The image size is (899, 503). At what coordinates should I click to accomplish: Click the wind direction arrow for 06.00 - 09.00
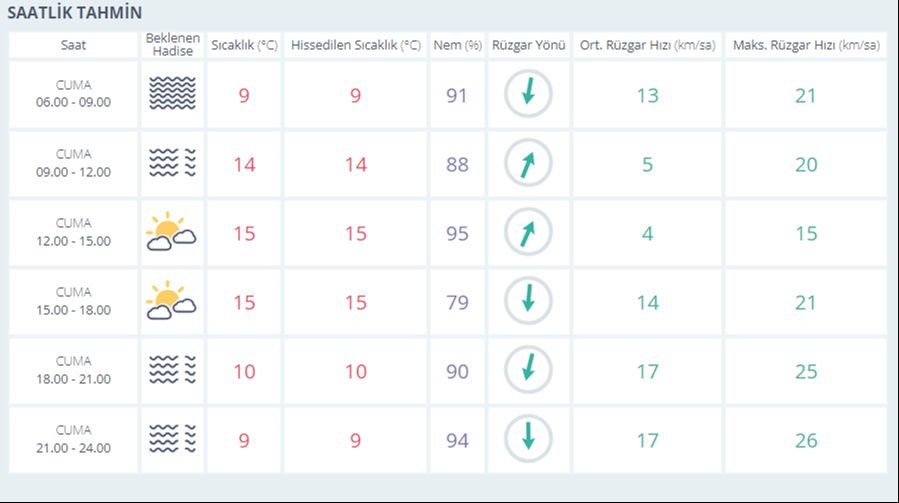[x=528, y=95]
